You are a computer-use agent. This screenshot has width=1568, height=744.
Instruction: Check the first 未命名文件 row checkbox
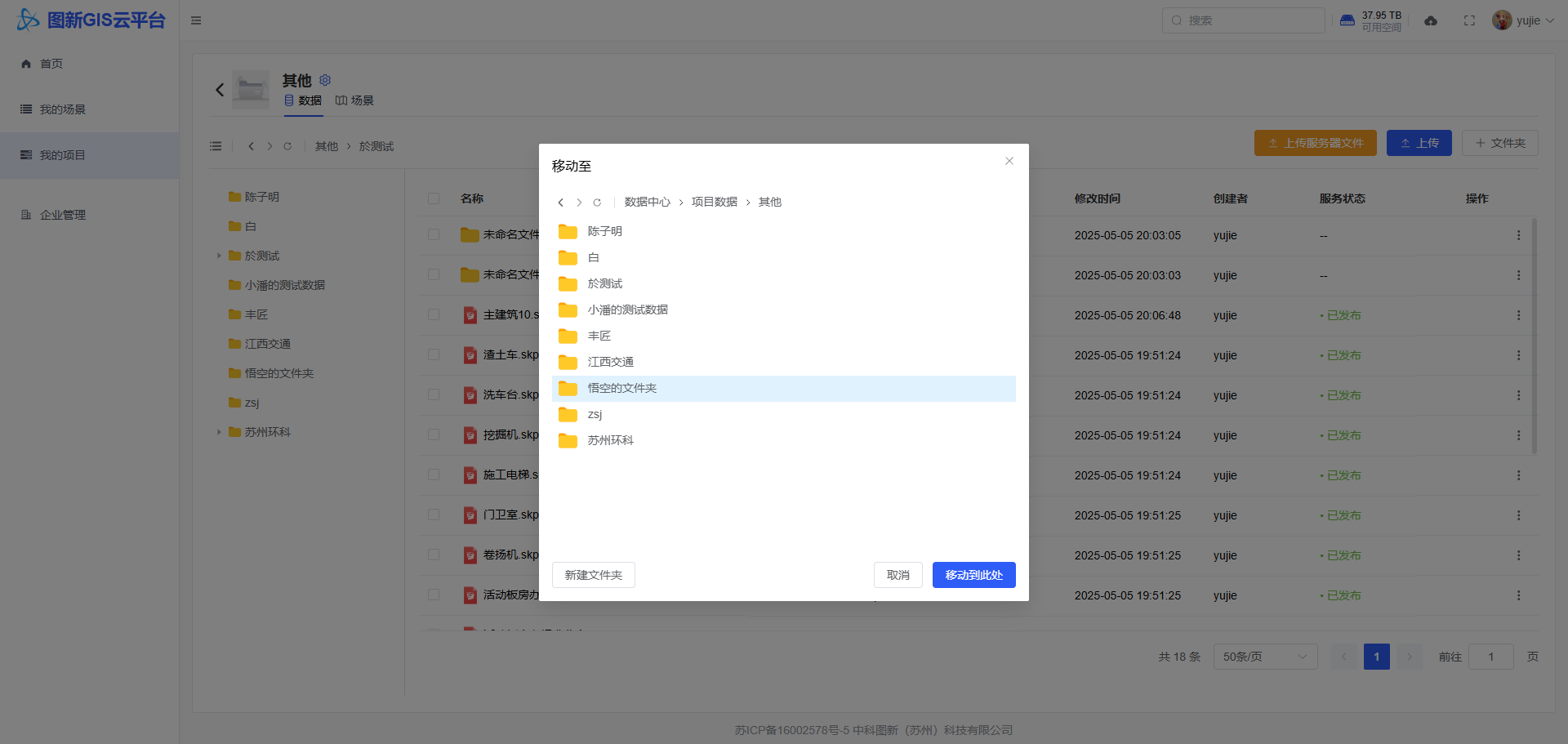pos(434,234)
